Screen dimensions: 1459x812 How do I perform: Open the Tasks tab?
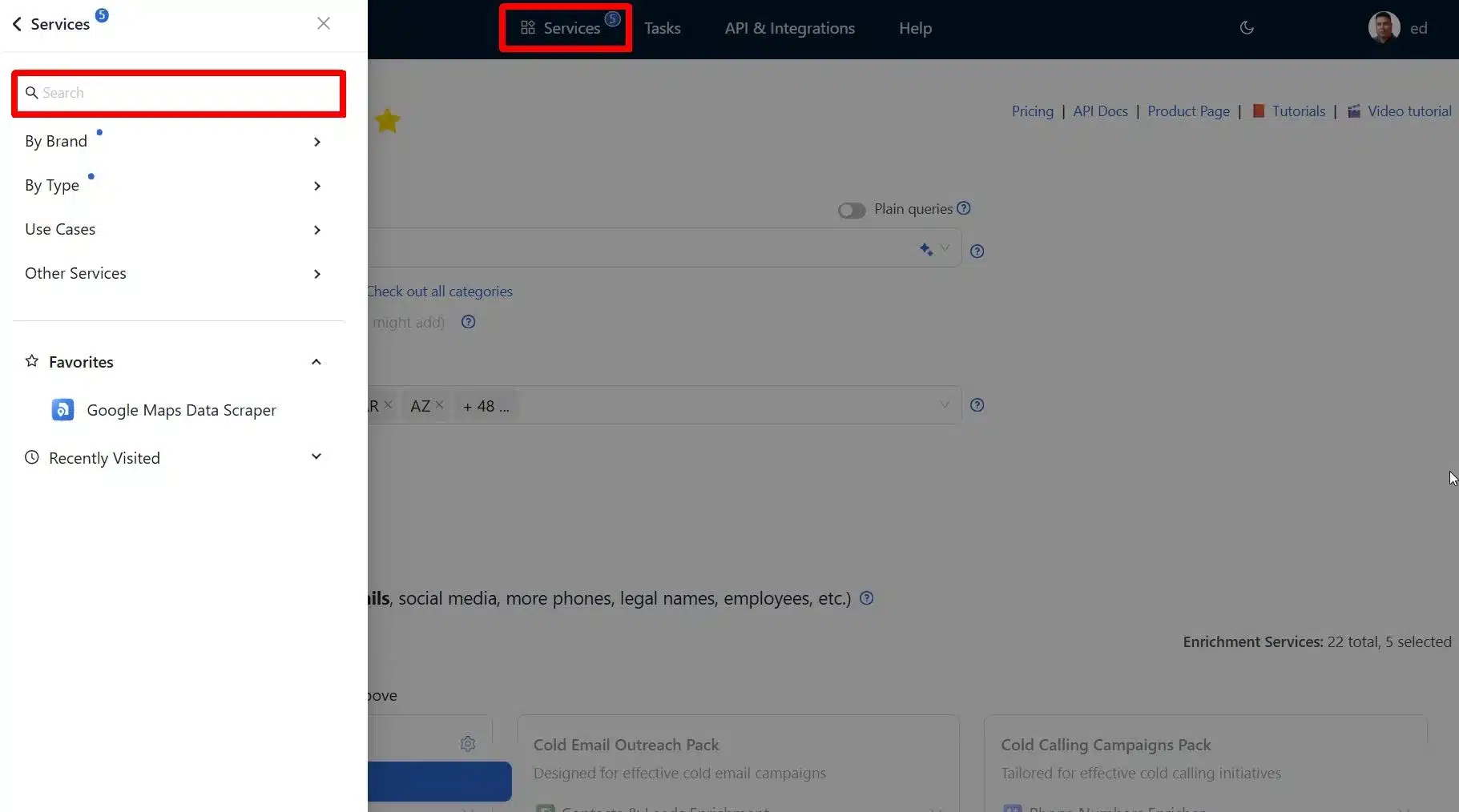click(x=662, y=28)
